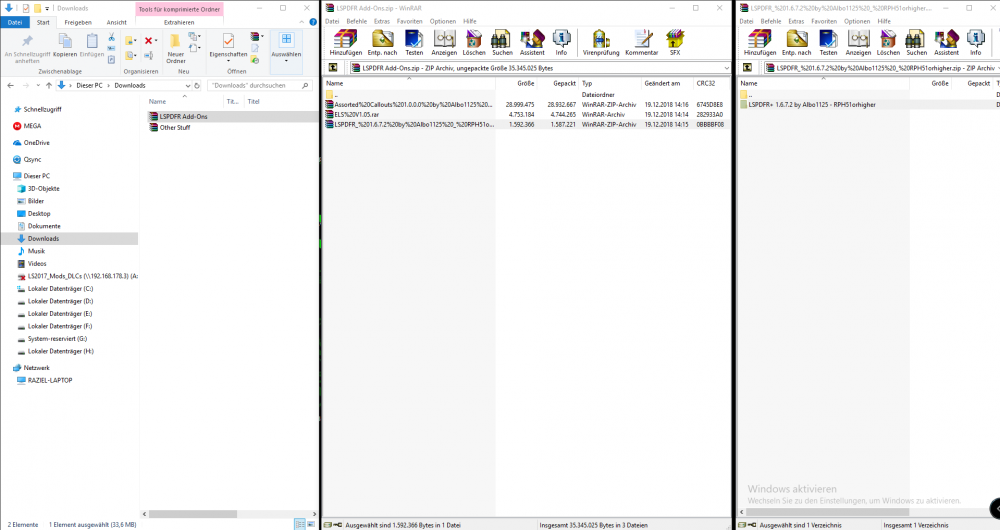Open Befehle menu in LSPDFR Add-Ons WinRAR

coord(357,21)
